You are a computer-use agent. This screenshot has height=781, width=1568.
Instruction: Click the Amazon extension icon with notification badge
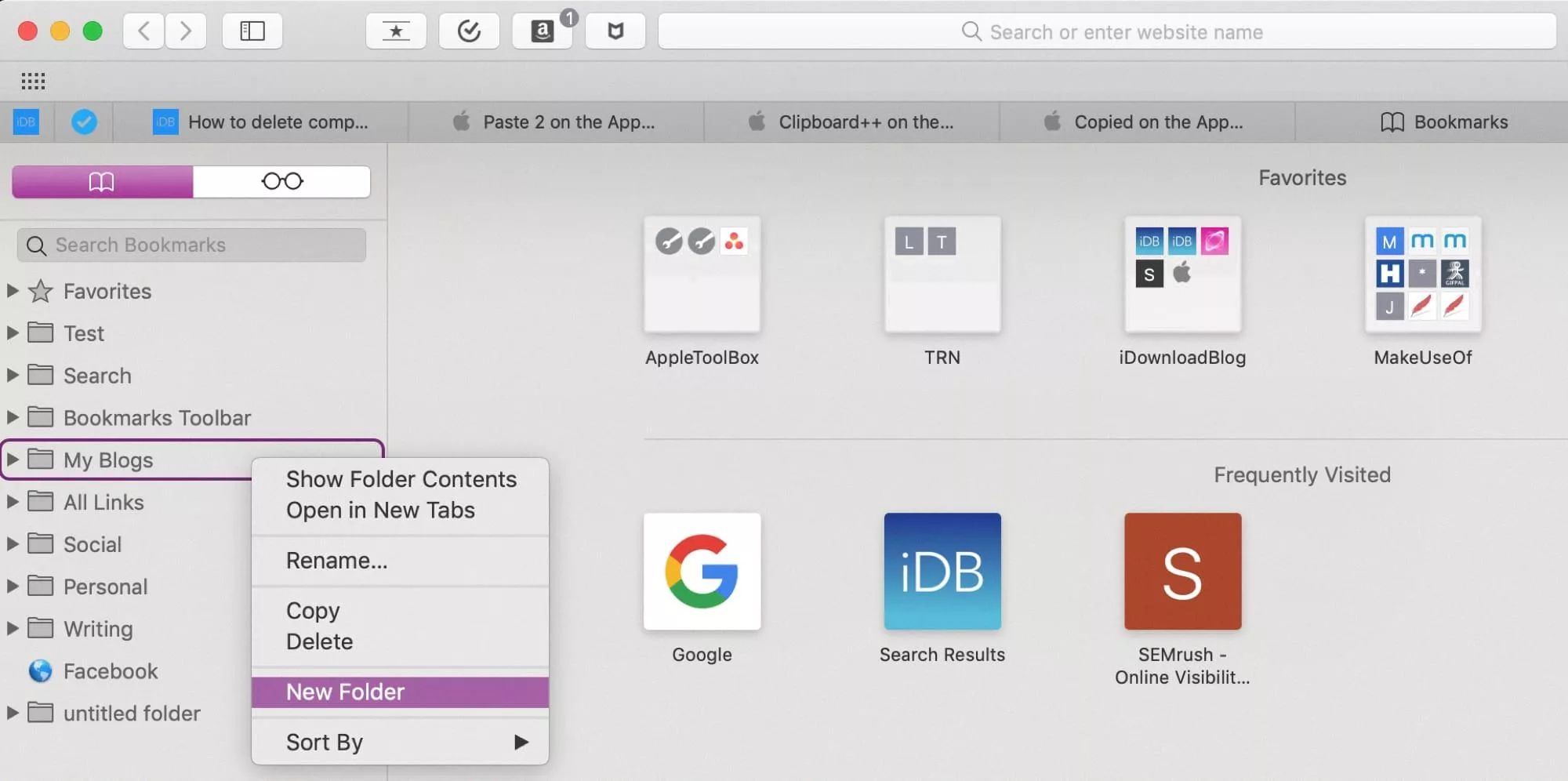pos(543,31)
